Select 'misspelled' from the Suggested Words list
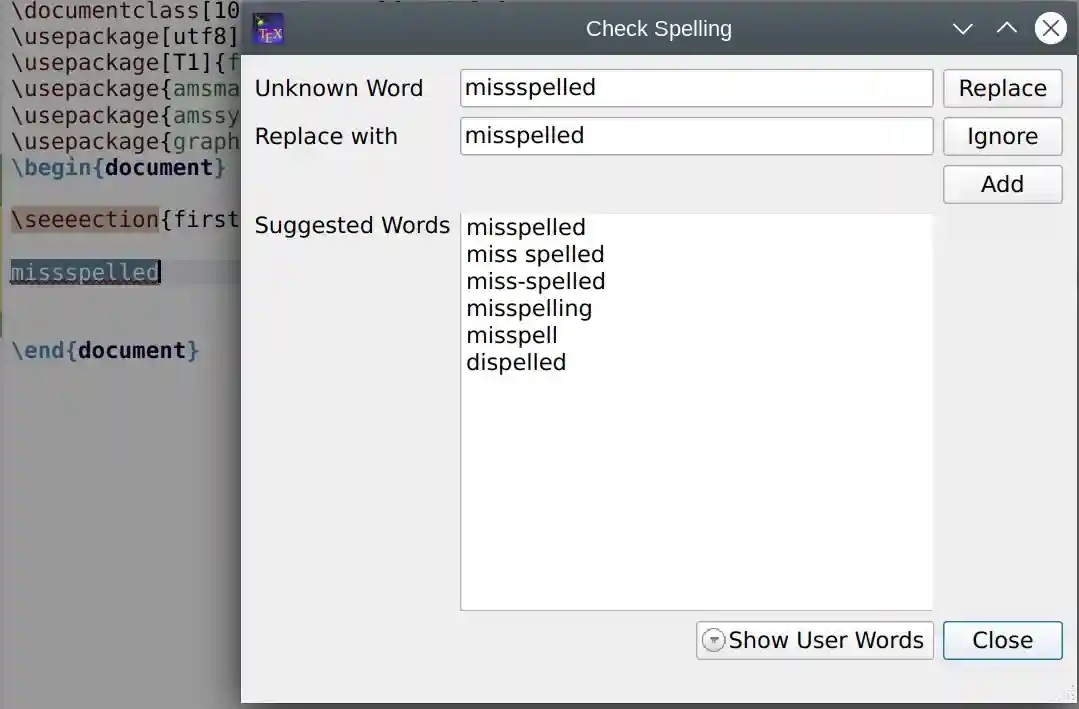Viewport: 1079px width, 709px height. tap(526, 227)
